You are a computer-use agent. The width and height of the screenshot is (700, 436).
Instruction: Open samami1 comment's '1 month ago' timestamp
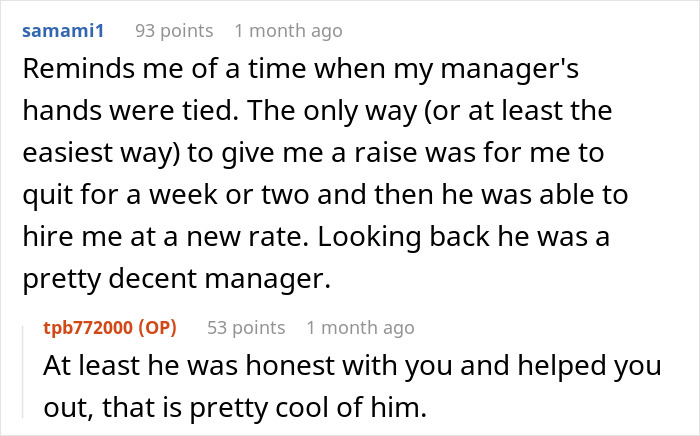point(288,31)
